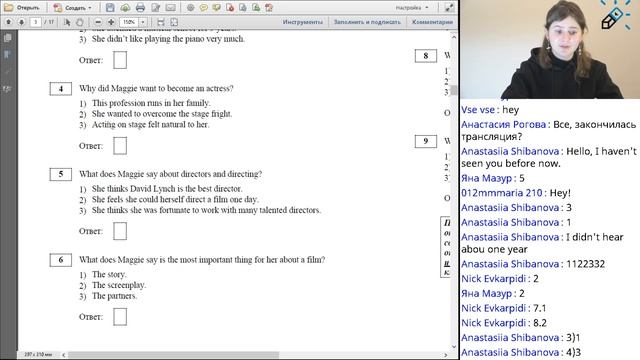Show page thumbnails in left sidebar
Image resolution: width=640 pixels, height=360 pixels.
coord(7,38)
